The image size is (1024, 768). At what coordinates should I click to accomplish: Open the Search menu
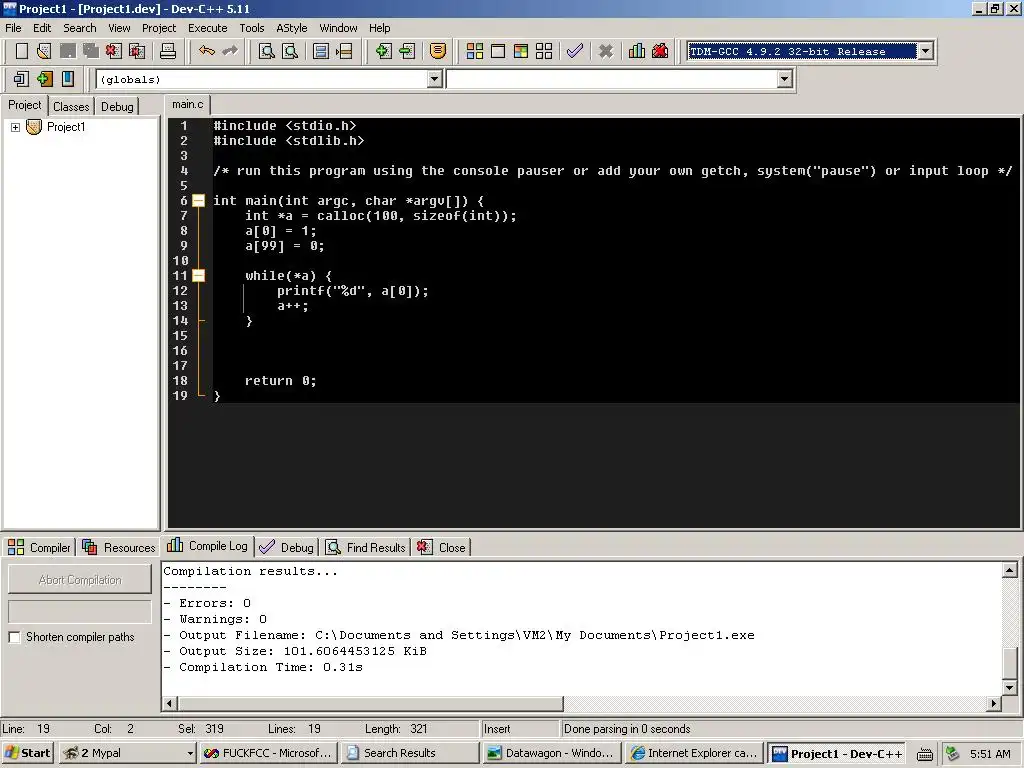tap(80, 28)
